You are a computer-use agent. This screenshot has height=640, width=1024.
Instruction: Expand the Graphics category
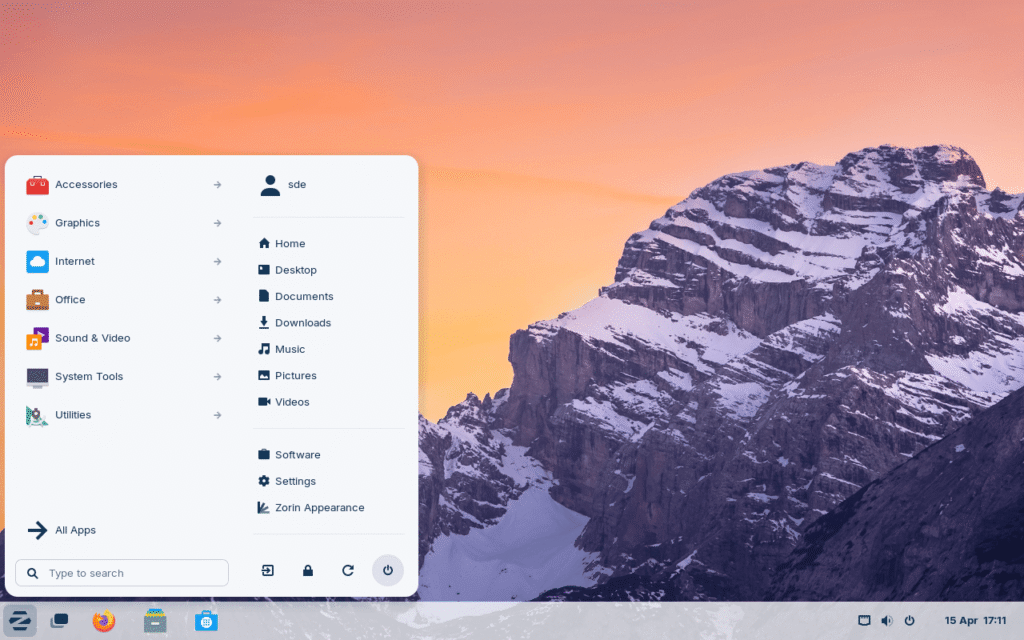click(x=75, y=223)
